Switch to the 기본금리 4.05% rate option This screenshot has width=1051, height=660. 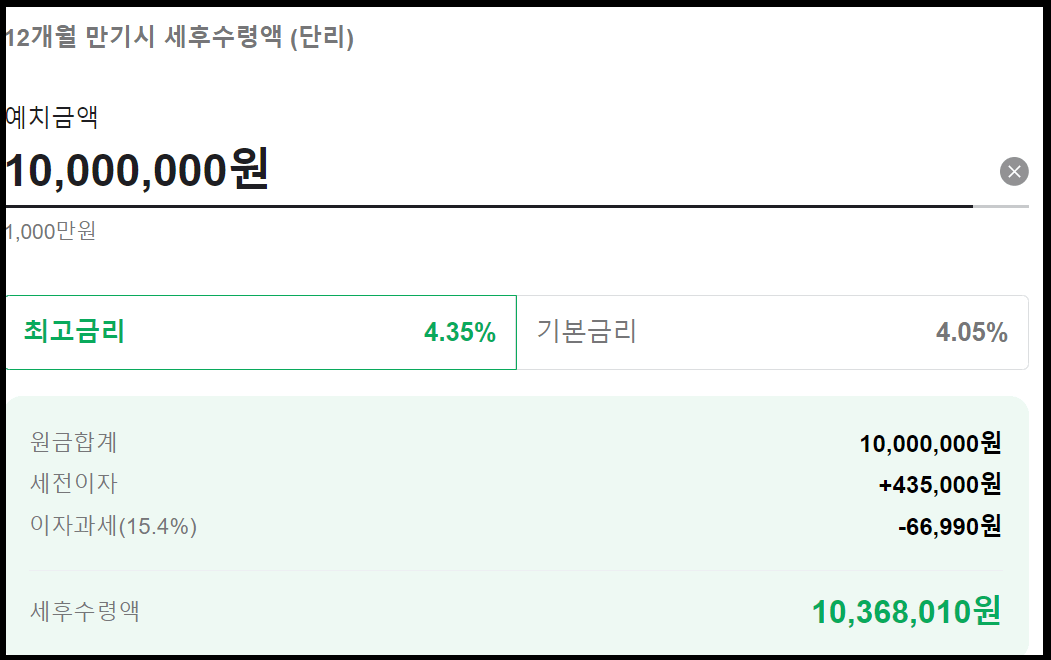tap(775, 333)
